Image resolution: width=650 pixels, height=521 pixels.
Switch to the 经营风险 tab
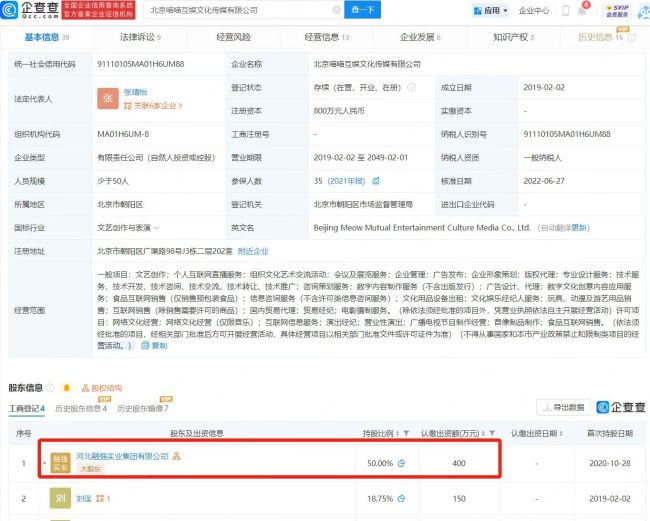233,37
